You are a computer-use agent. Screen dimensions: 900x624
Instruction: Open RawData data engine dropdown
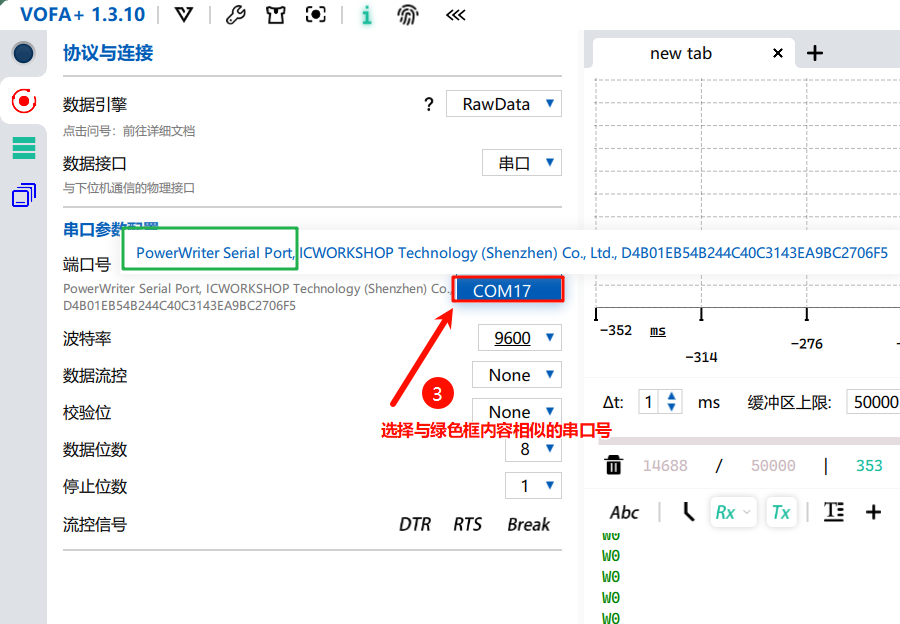(504, 104)
